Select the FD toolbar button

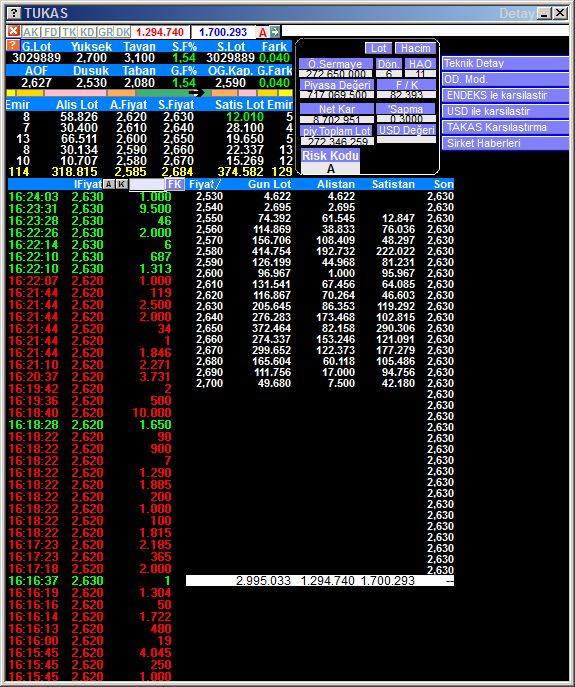(51, 32)
